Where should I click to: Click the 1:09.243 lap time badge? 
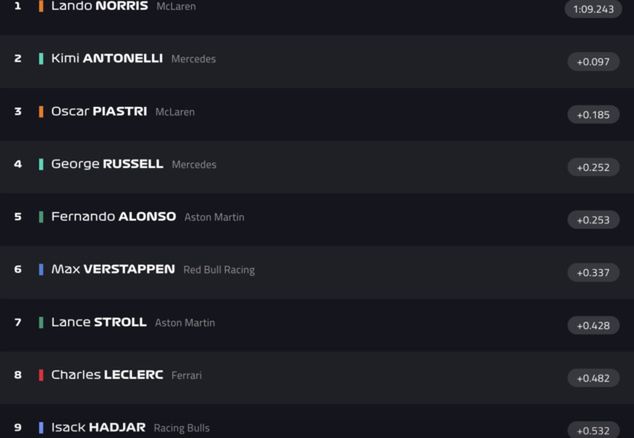click(x=594, y=9)
